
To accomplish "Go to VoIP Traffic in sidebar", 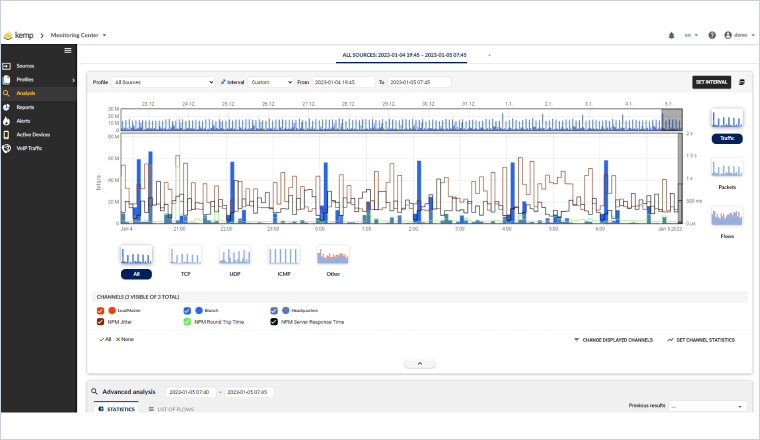I will tap(29, 148).
